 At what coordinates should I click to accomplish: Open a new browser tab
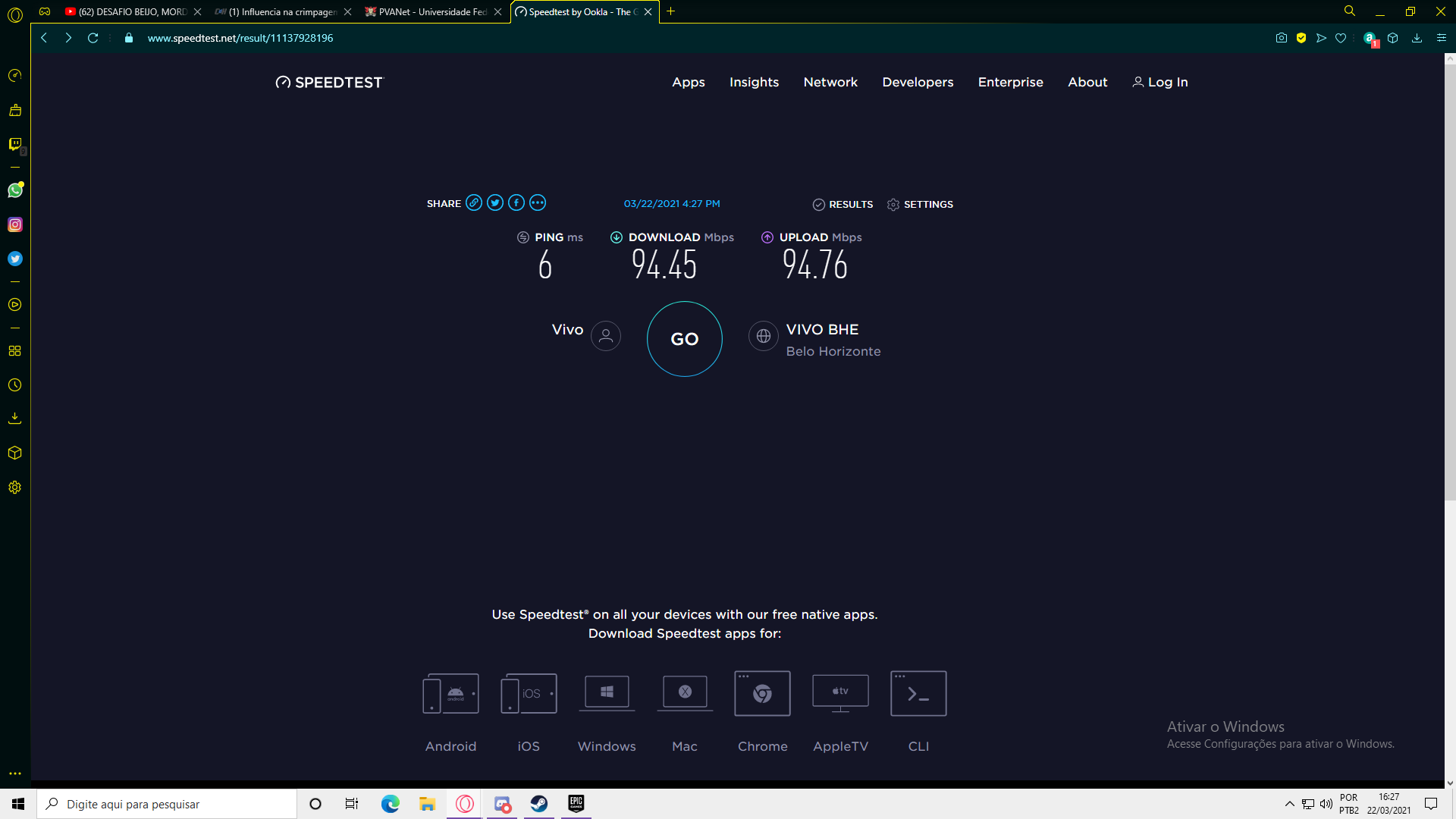point(670,11)
